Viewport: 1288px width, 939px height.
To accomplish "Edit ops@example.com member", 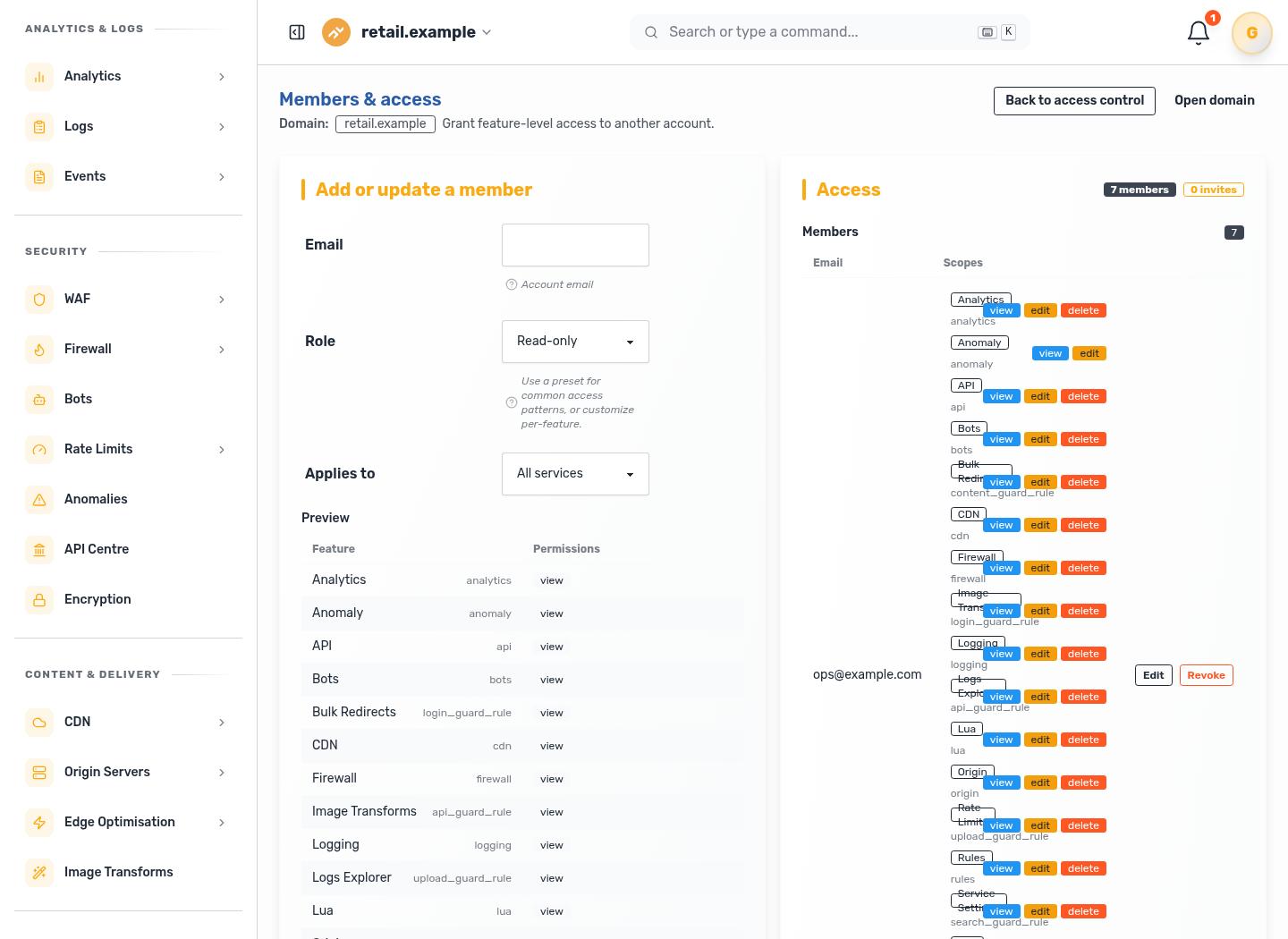I will coord(1153,675).
